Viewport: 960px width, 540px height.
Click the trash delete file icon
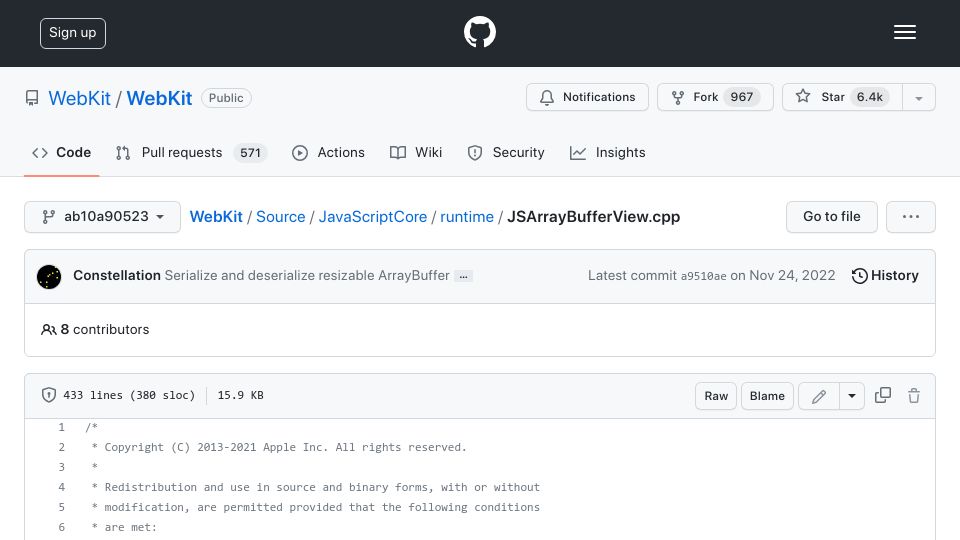pos(914,396)
